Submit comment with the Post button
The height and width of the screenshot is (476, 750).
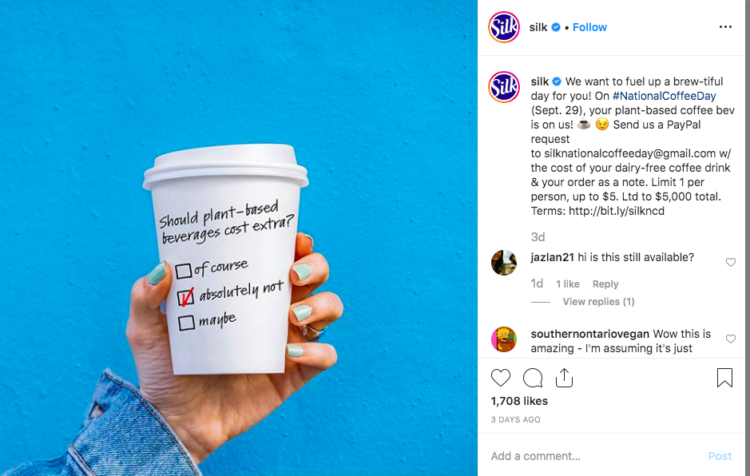(x=719, y=456)
